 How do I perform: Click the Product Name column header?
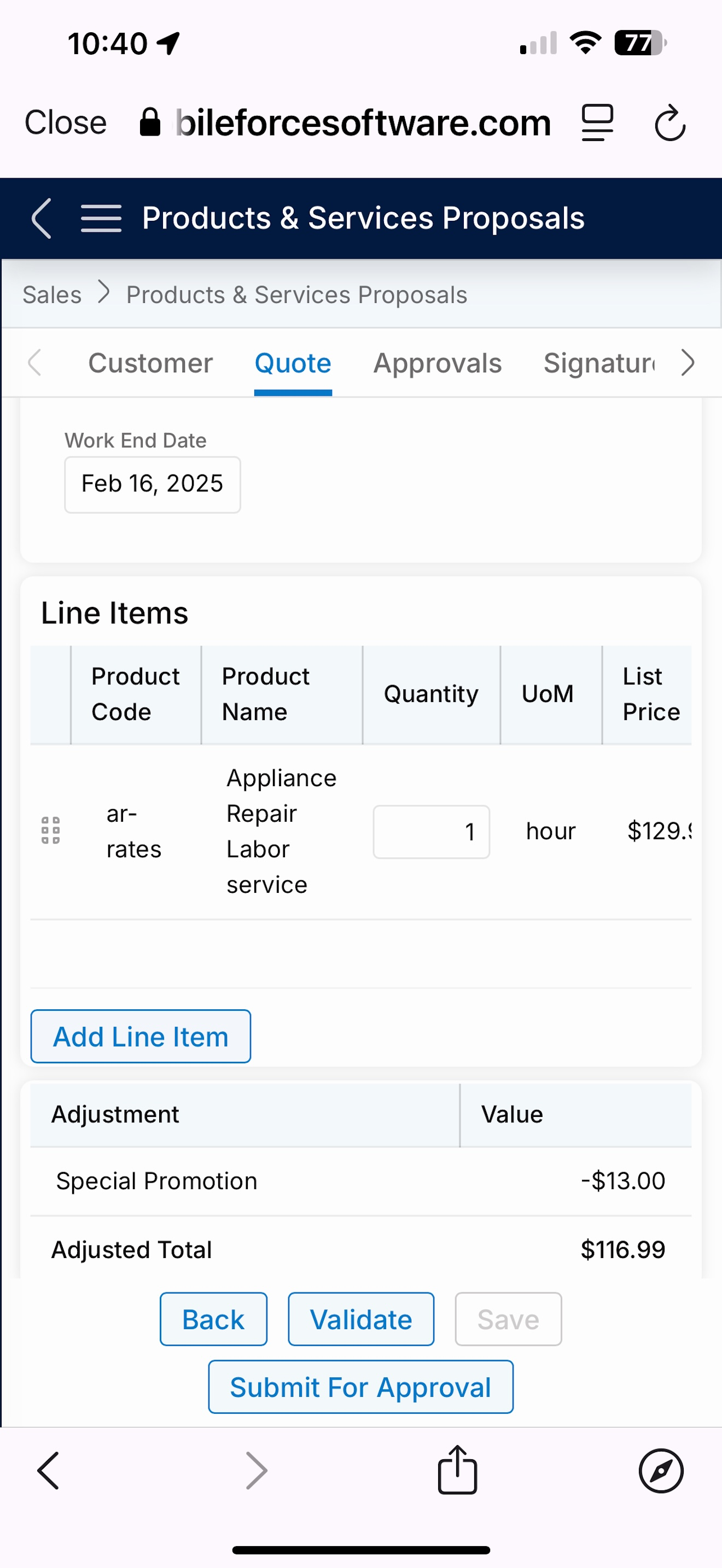tap(282, 694)
